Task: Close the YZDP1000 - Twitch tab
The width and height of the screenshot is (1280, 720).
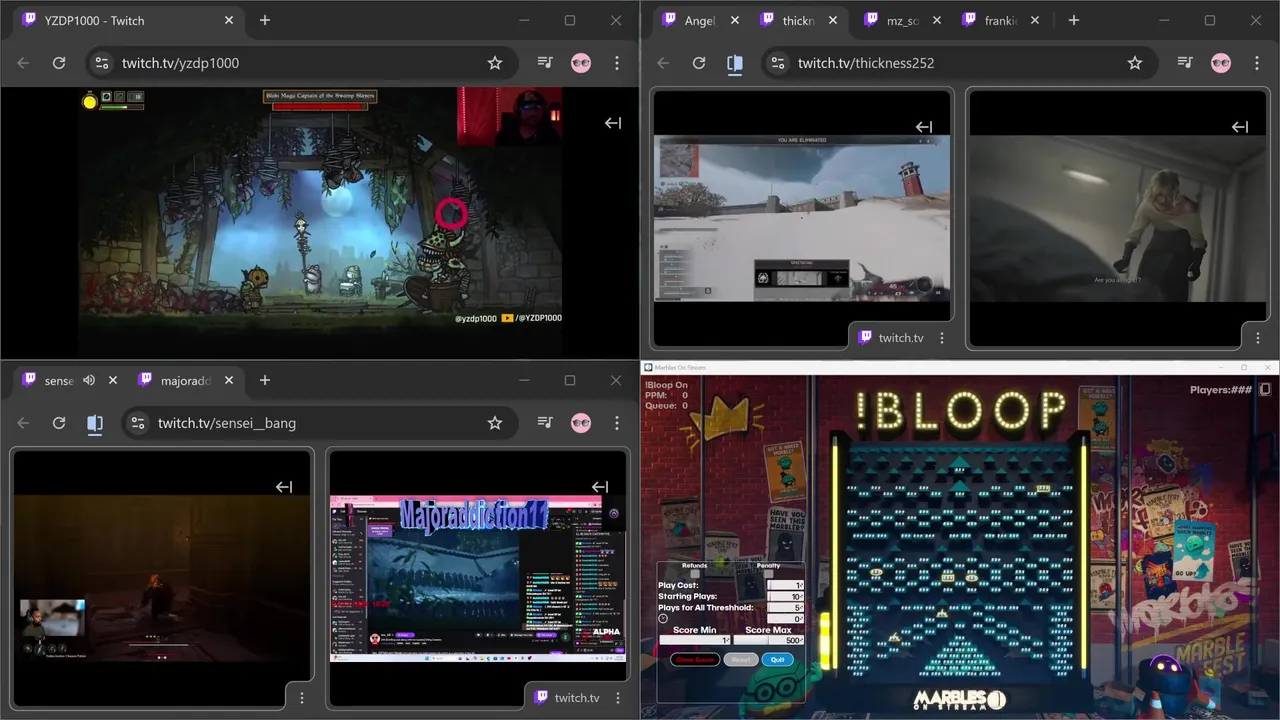Action: tap(229, 20)
